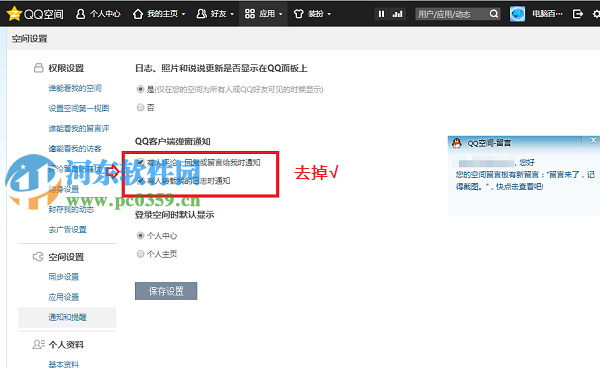The height and width of the screenshot is (368, 600).
Task: Open 谁能看我的访客 setting
Action: 75,148
